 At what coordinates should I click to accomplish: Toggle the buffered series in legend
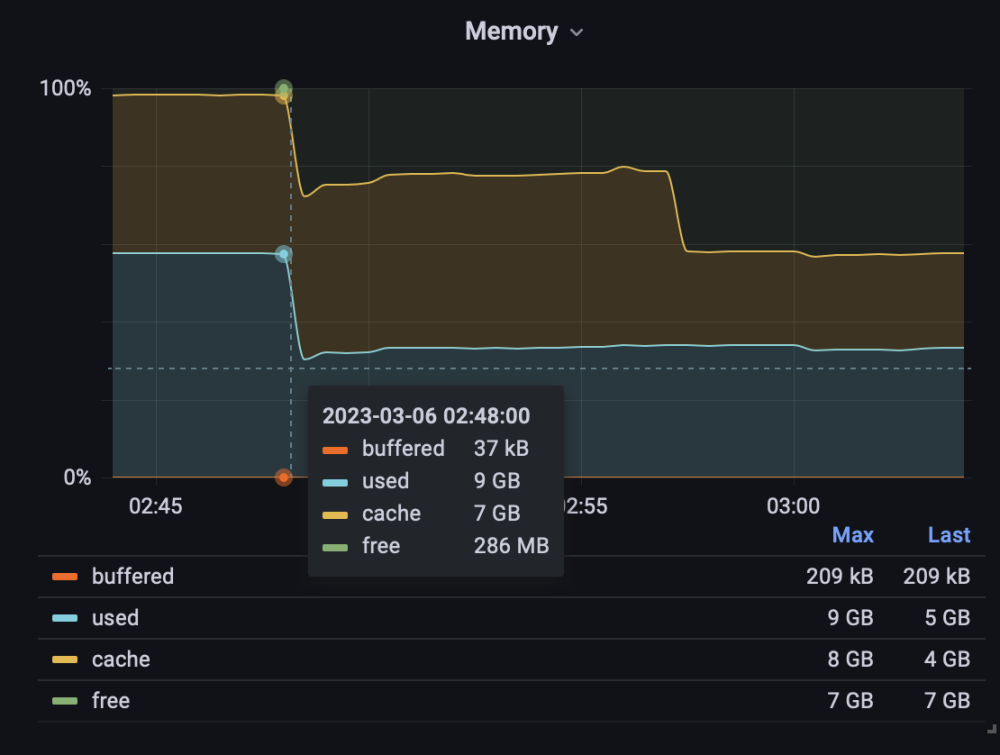[133, 576]
